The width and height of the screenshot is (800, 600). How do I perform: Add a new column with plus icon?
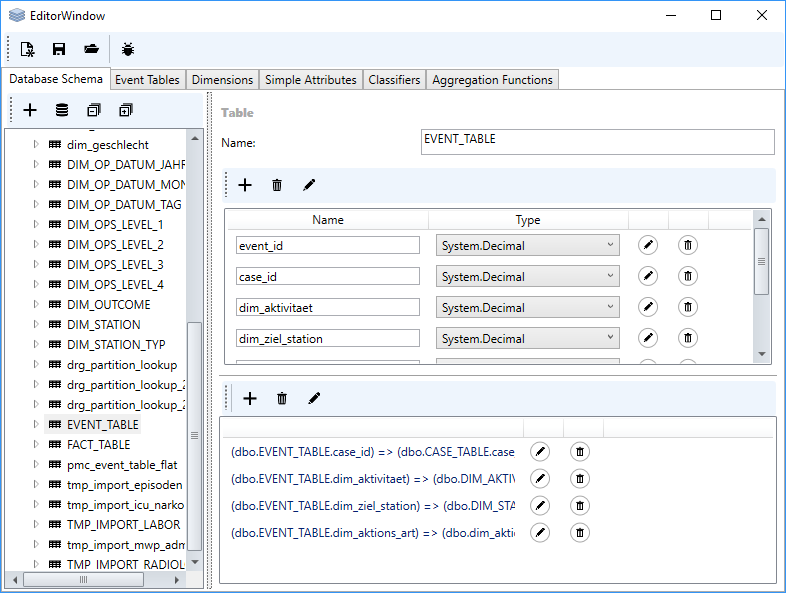pos(245,185)
